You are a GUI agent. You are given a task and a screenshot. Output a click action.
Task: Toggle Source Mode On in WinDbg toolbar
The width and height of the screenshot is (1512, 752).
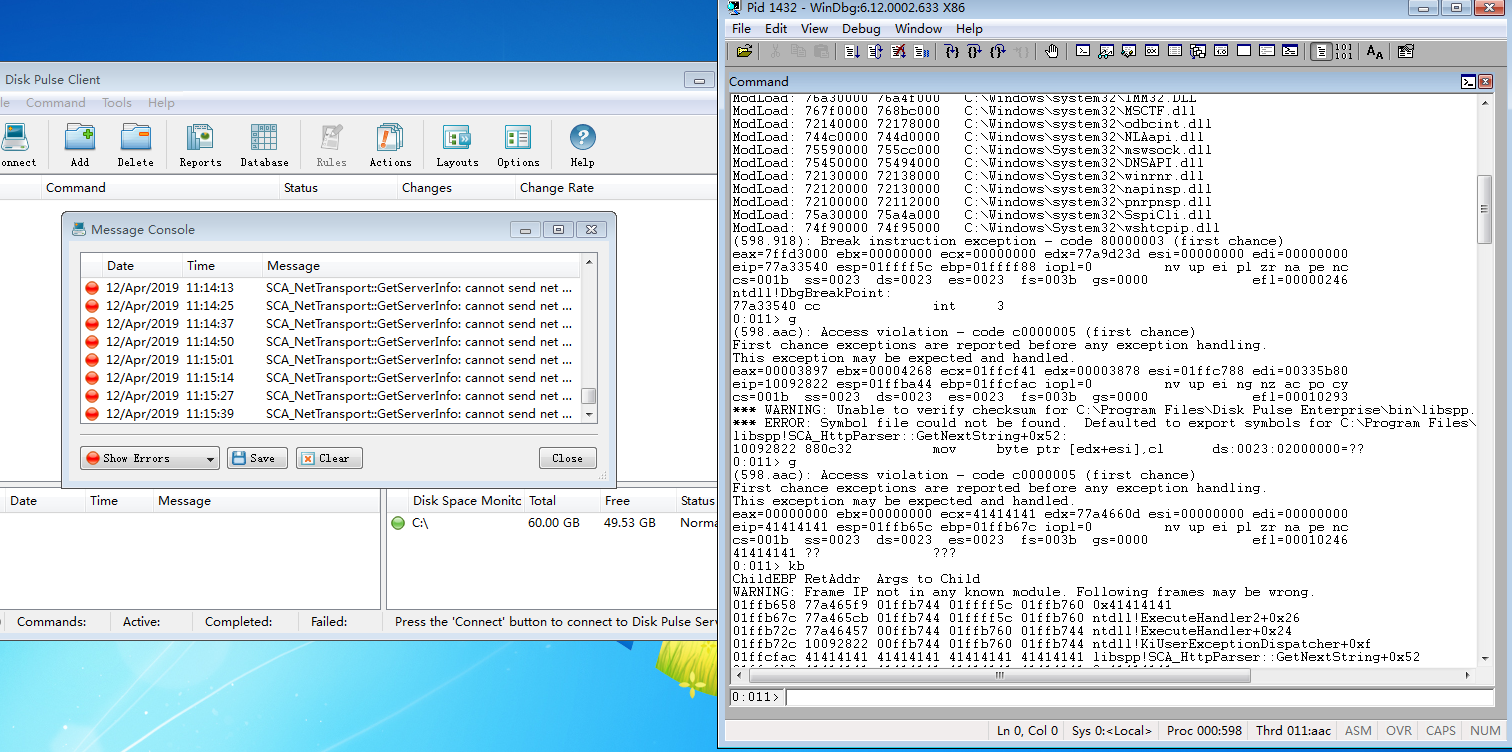click(x=1321, y=51)
